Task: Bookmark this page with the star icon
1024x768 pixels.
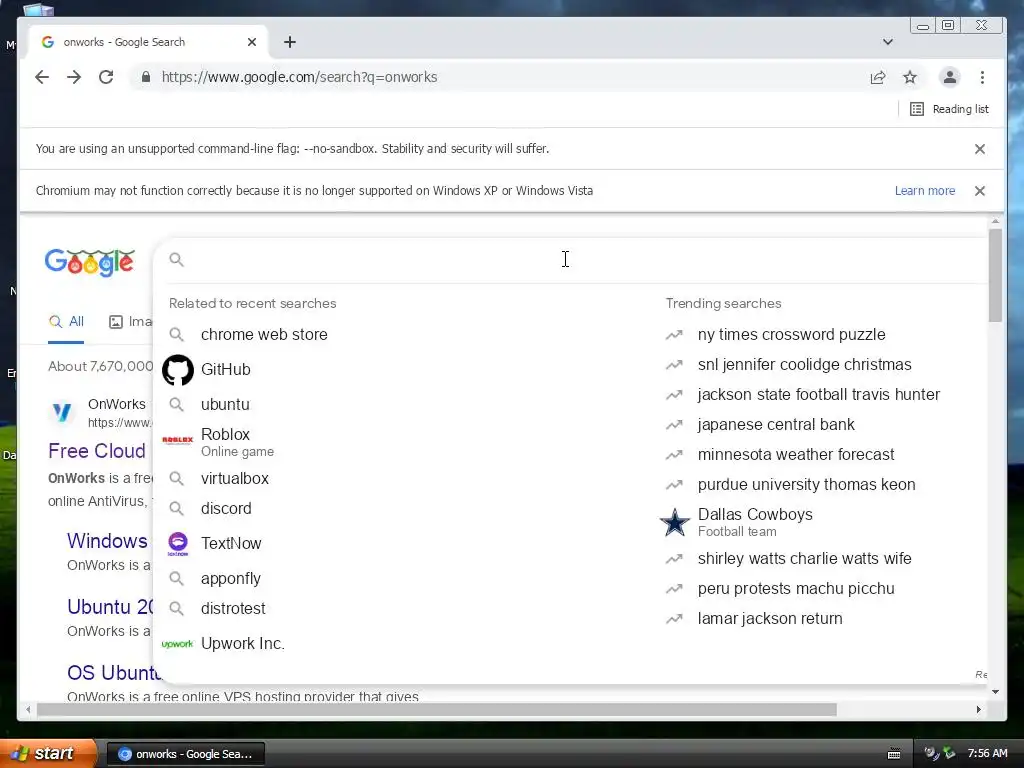Action: (x=910, y=77)
